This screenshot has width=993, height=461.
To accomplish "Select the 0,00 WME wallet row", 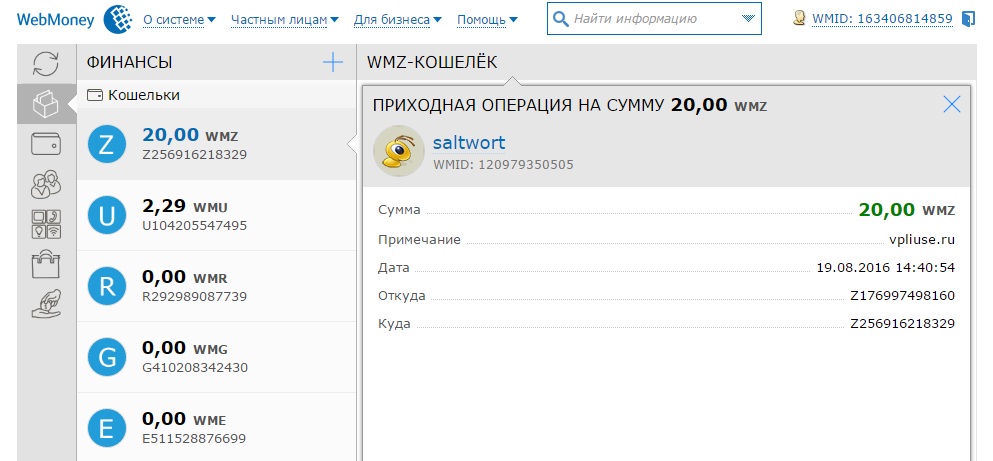I will [216, 427].
